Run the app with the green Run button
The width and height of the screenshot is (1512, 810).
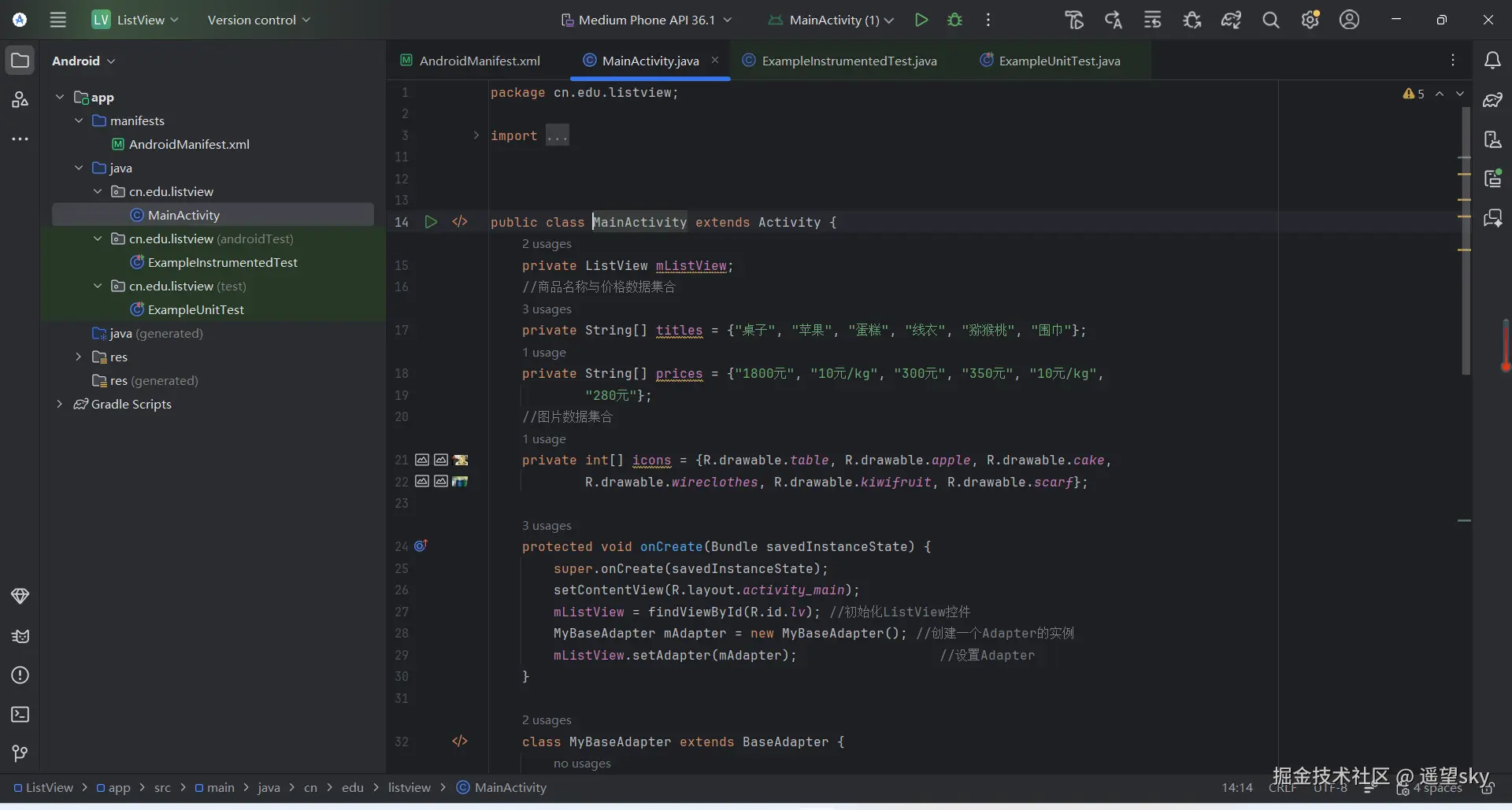[921, 20]
